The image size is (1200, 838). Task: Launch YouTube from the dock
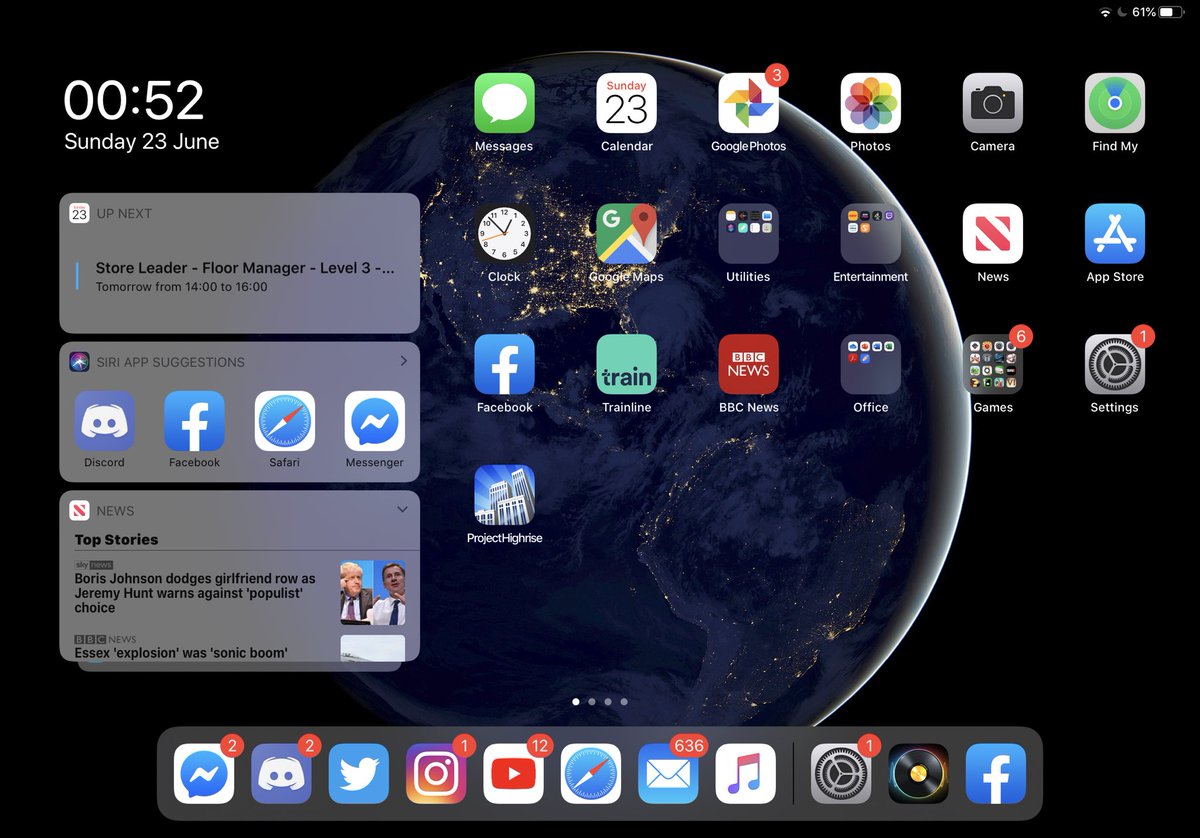[513, 773]
